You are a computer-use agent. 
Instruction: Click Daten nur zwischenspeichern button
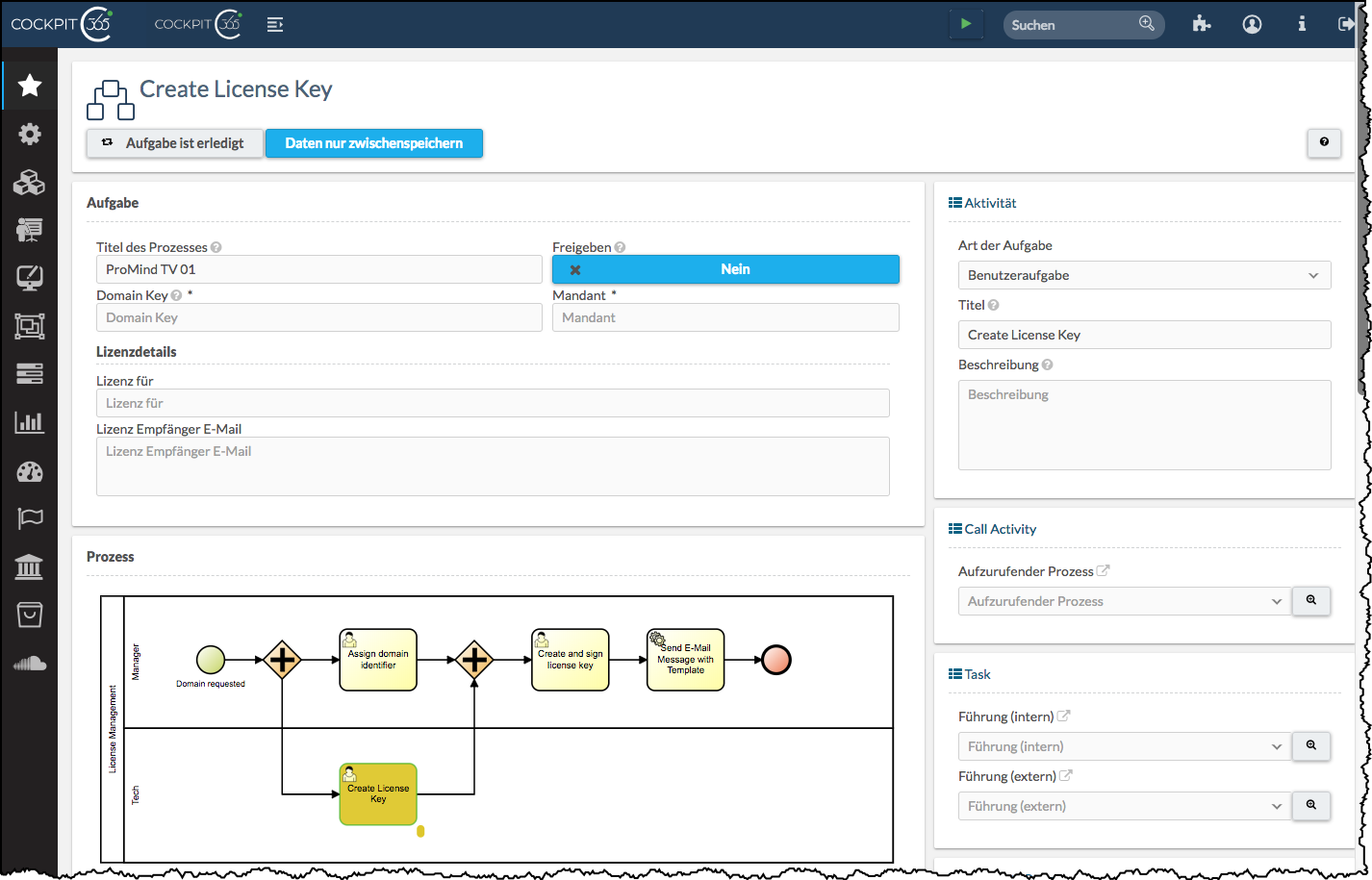pos(373,143)
